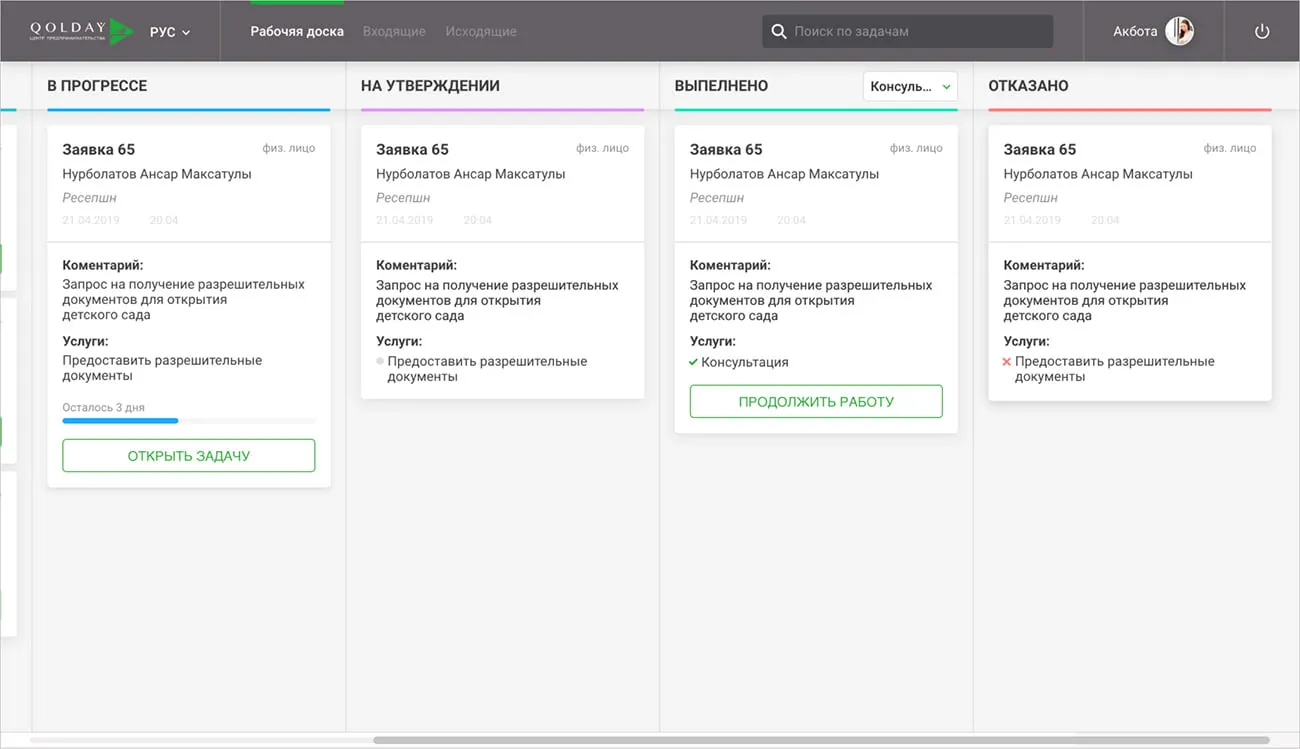Click red cross icon in Отказано card
Viewport: 1300px width, 749px height.
[x=1007, y=362]
